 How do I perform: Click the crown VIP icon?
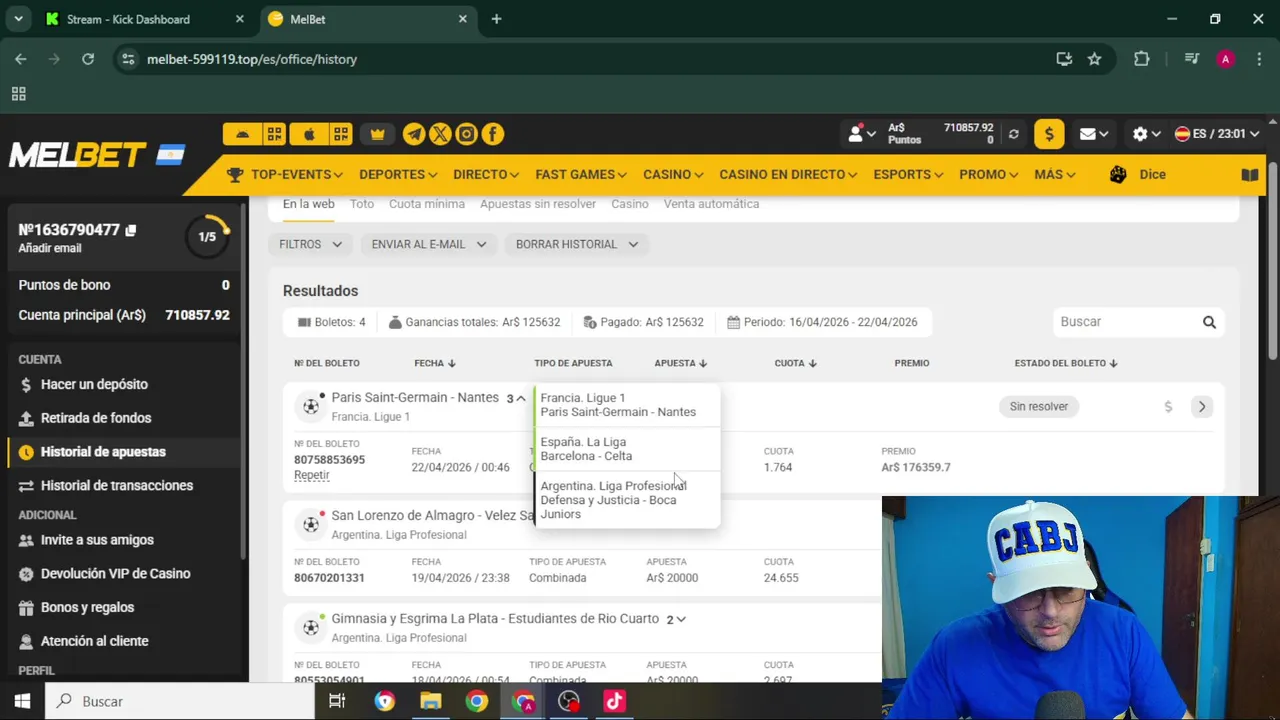pyautogui.click(x=377, y=134)
